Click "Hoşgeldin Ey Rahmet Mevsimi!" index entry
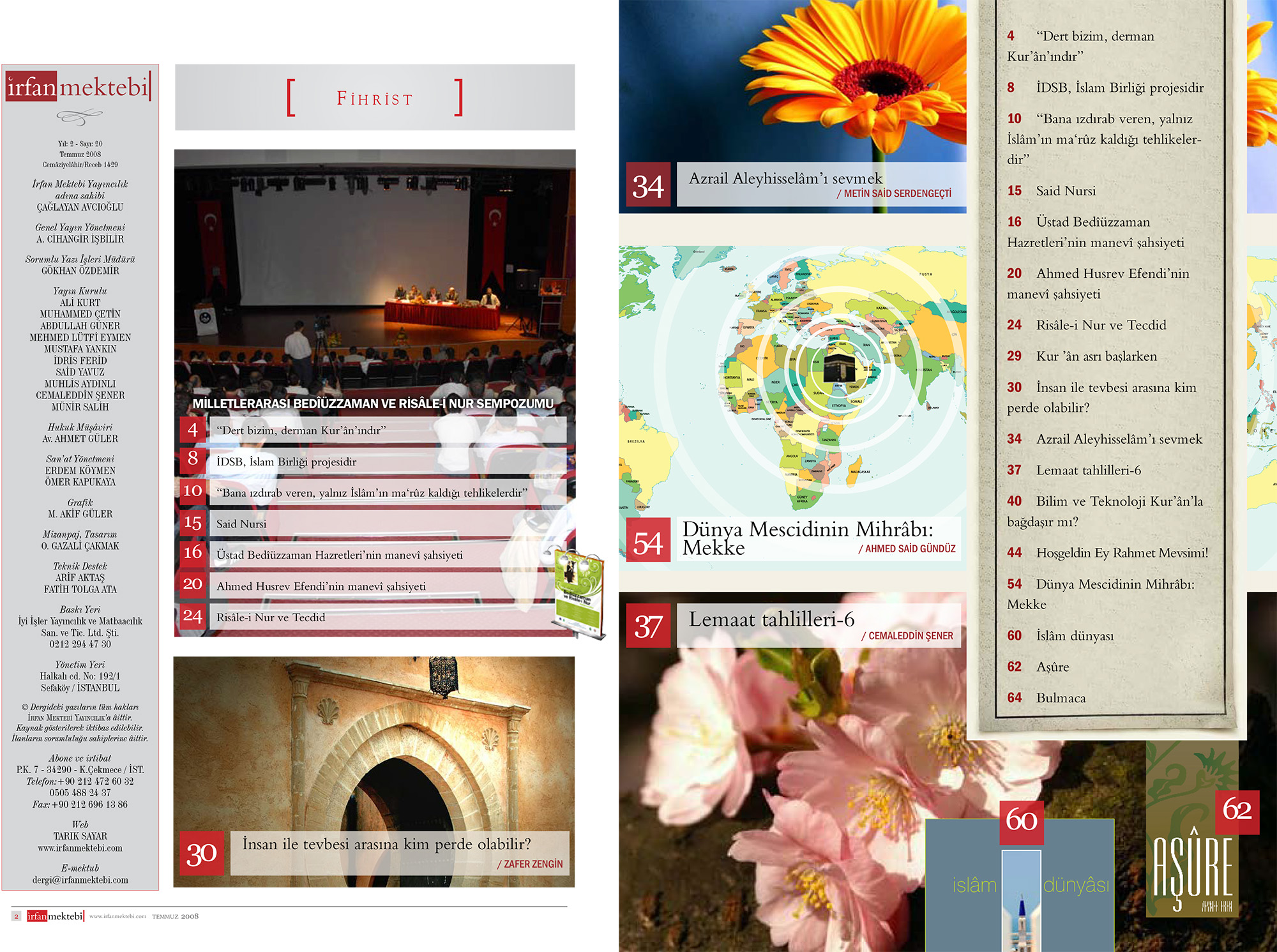The height and width of the screenshot is (952, 1277). (x=1121, y=553)
